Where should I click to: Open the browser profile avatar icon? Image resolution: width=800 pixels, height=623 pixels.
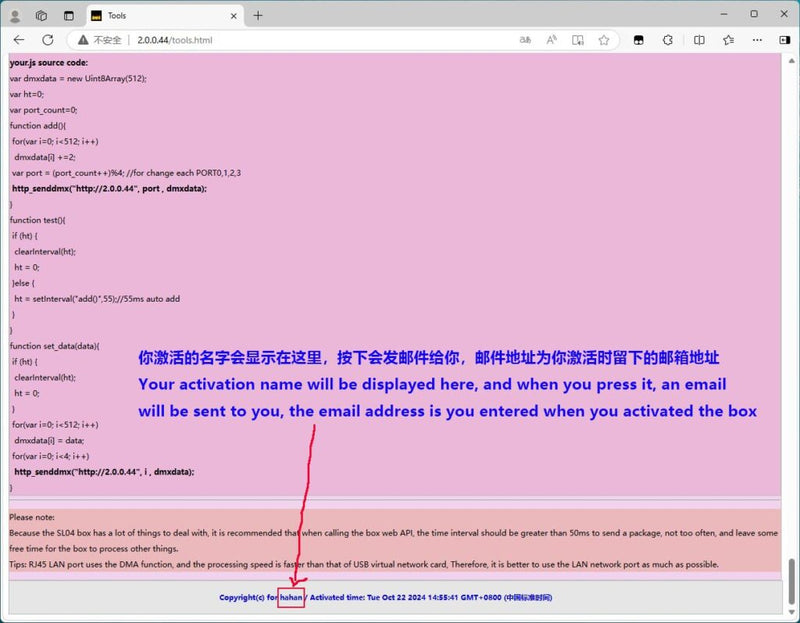pyautogui.click(x=15, y=16)
